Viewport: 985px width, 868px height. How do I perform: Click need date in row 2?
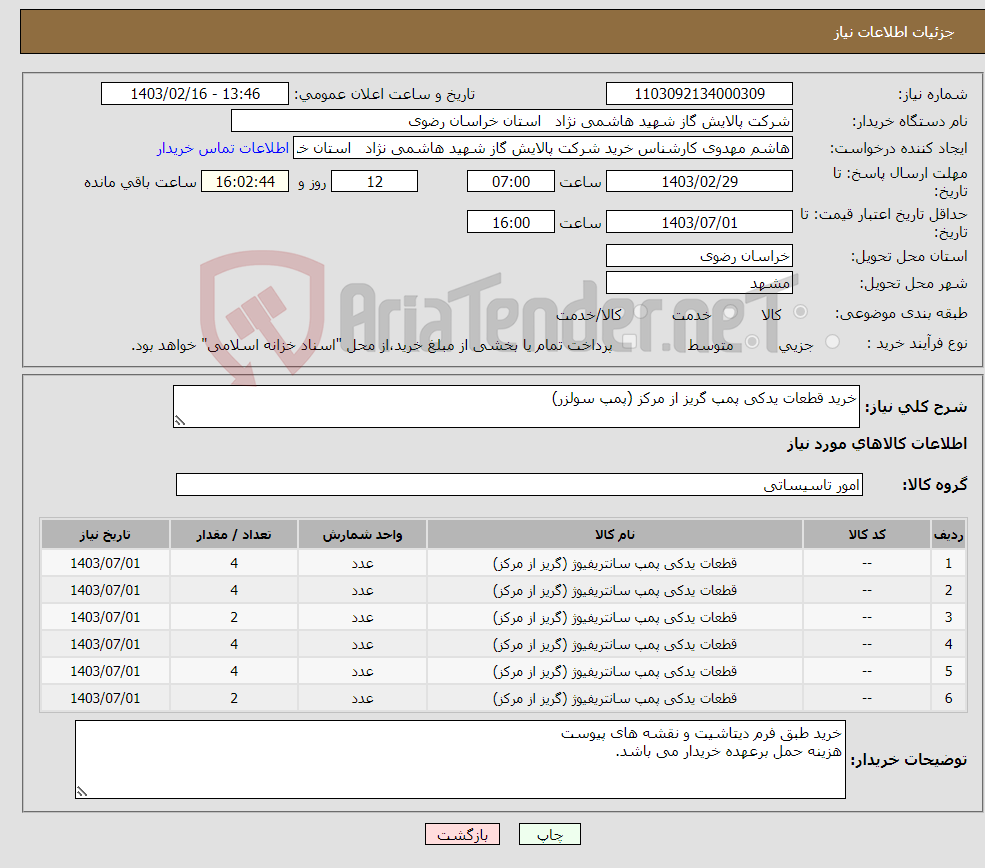pos(105,590)
